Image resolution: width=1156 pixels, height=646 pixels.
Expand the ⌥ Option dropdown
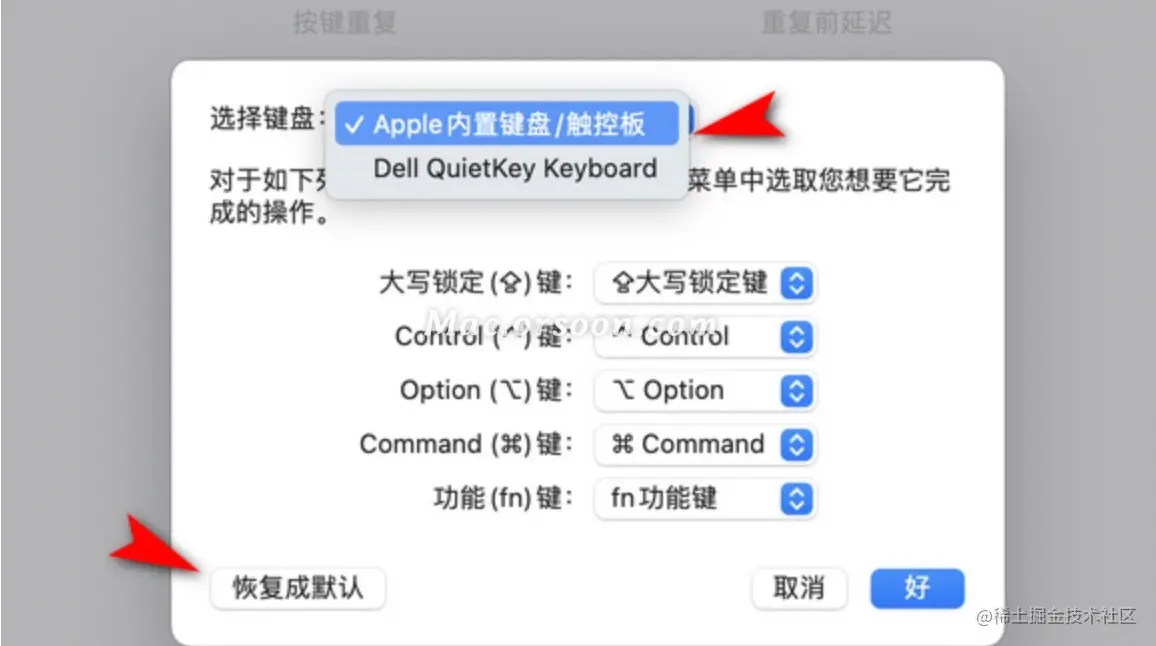(705, 391)
